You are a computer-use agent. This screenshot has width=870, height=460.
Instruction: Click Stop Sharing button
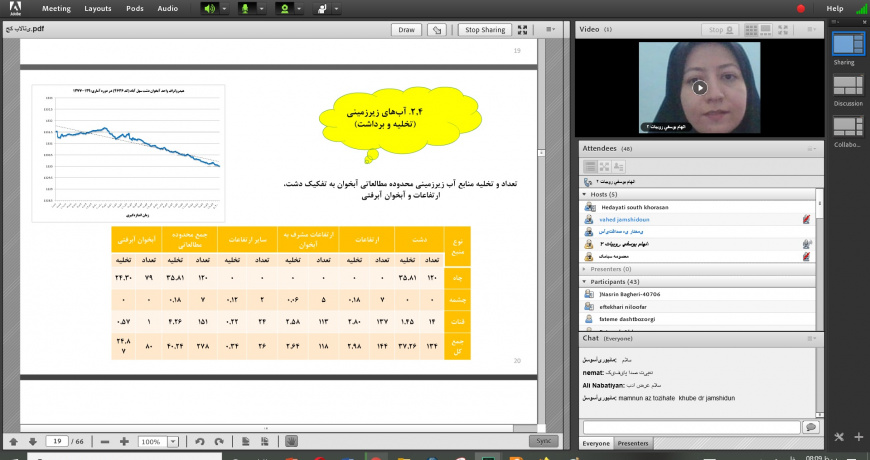[485, 30]
